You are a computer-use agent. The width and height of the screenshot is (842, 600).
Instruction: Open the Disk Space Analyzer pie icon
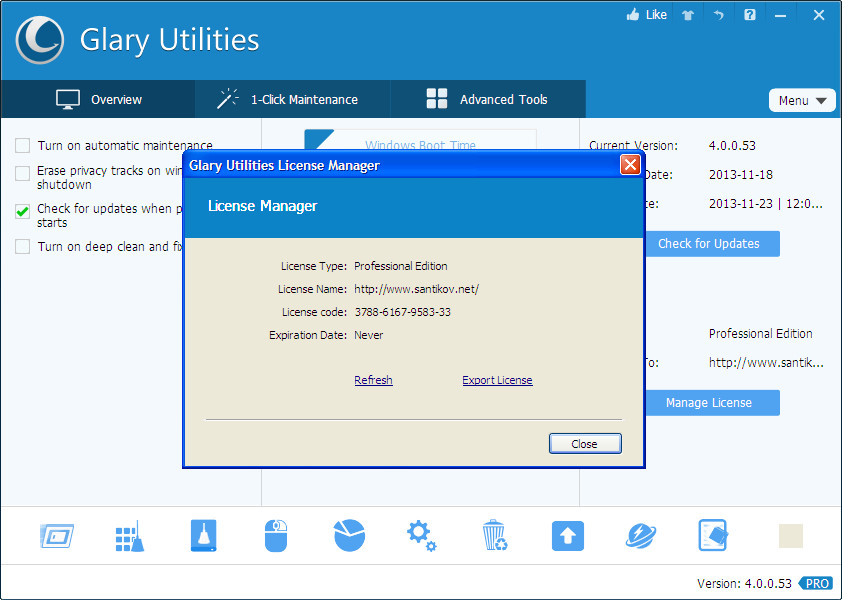(x=350, y=535)
